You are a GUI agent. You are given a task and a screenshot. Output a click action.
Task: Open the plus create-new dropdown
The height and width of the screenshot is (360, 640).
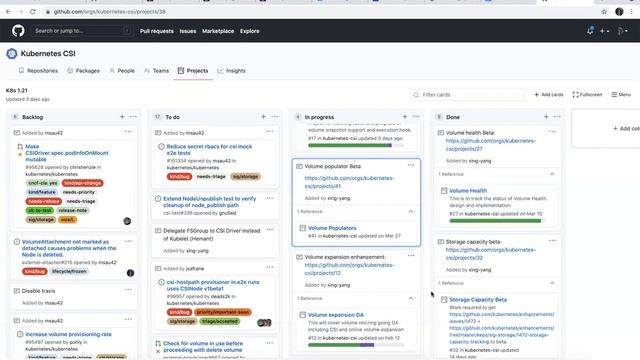point(604,31)
